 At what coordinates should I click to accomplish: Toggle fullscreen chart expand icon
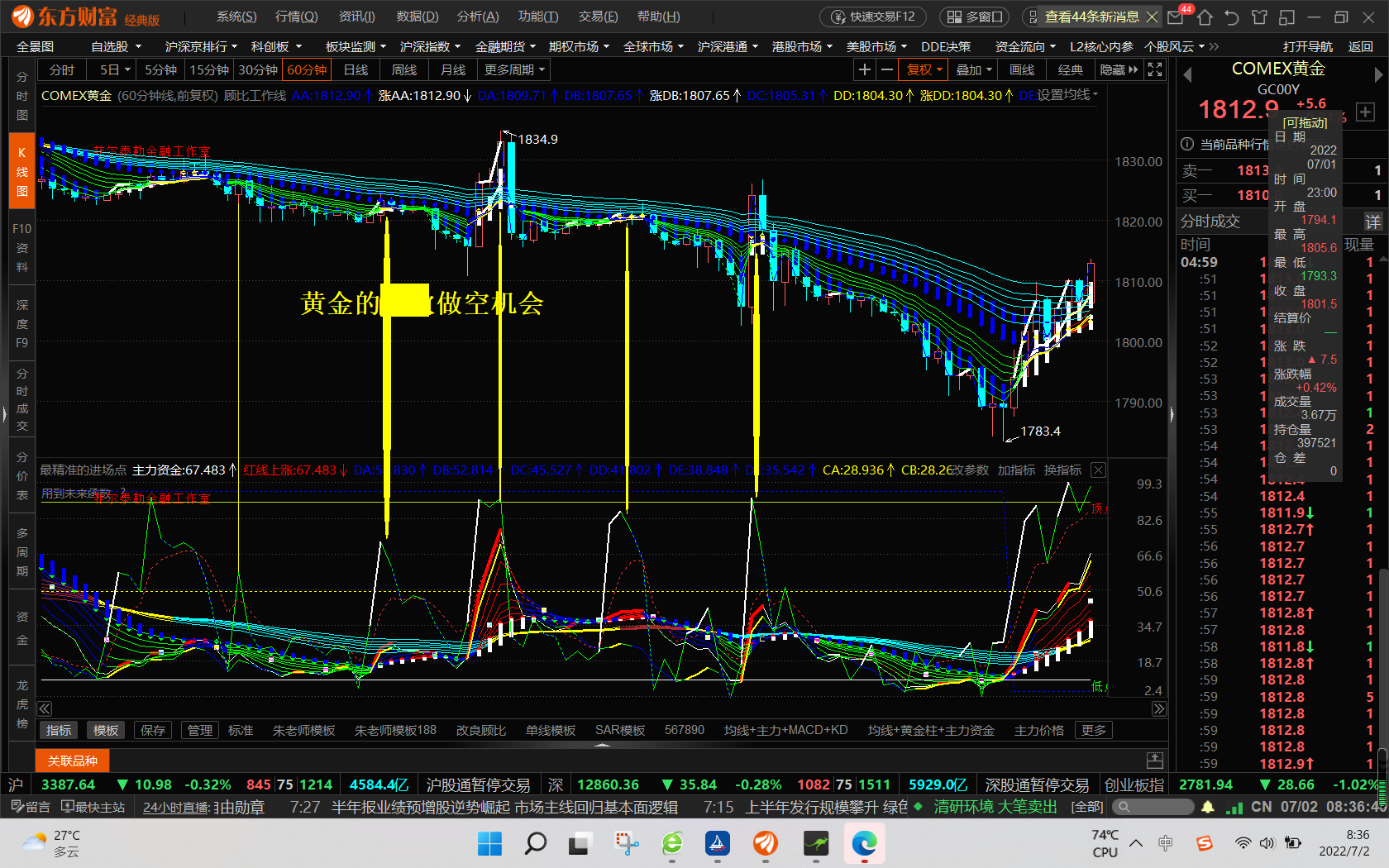tap(1155, 70)
